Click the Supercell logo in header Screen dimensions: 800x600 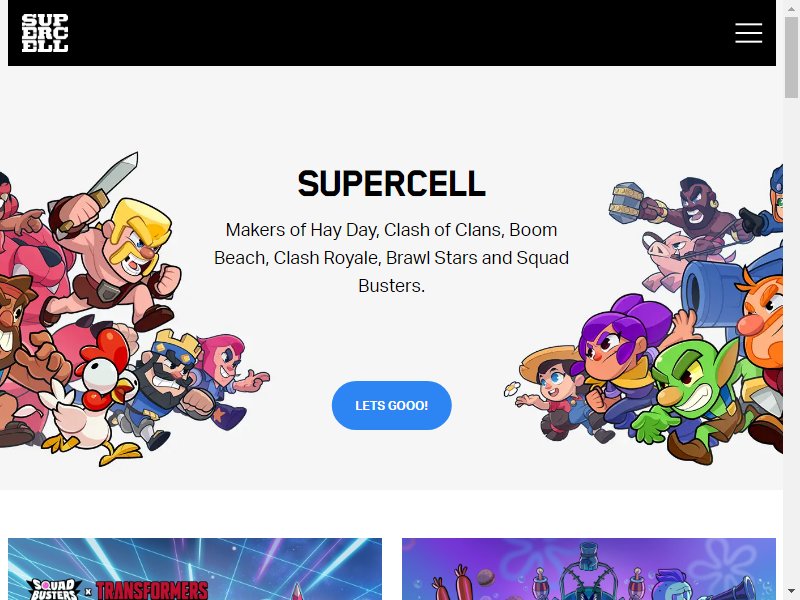45,33
